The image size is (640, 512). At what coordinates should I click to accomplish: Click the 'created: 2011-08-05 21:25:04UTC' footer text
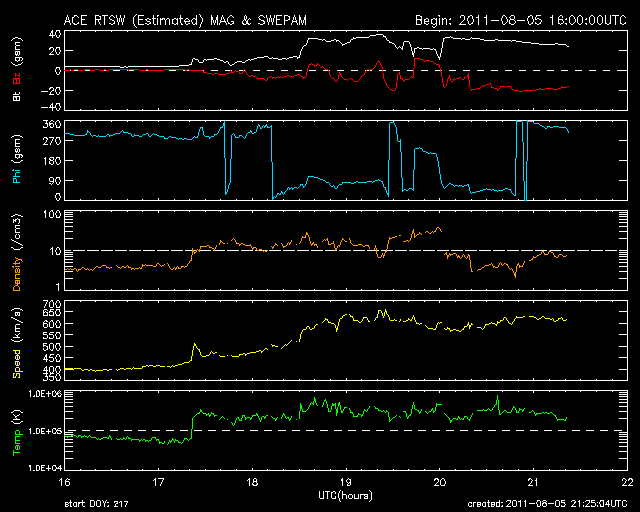[x=547, y=504]
